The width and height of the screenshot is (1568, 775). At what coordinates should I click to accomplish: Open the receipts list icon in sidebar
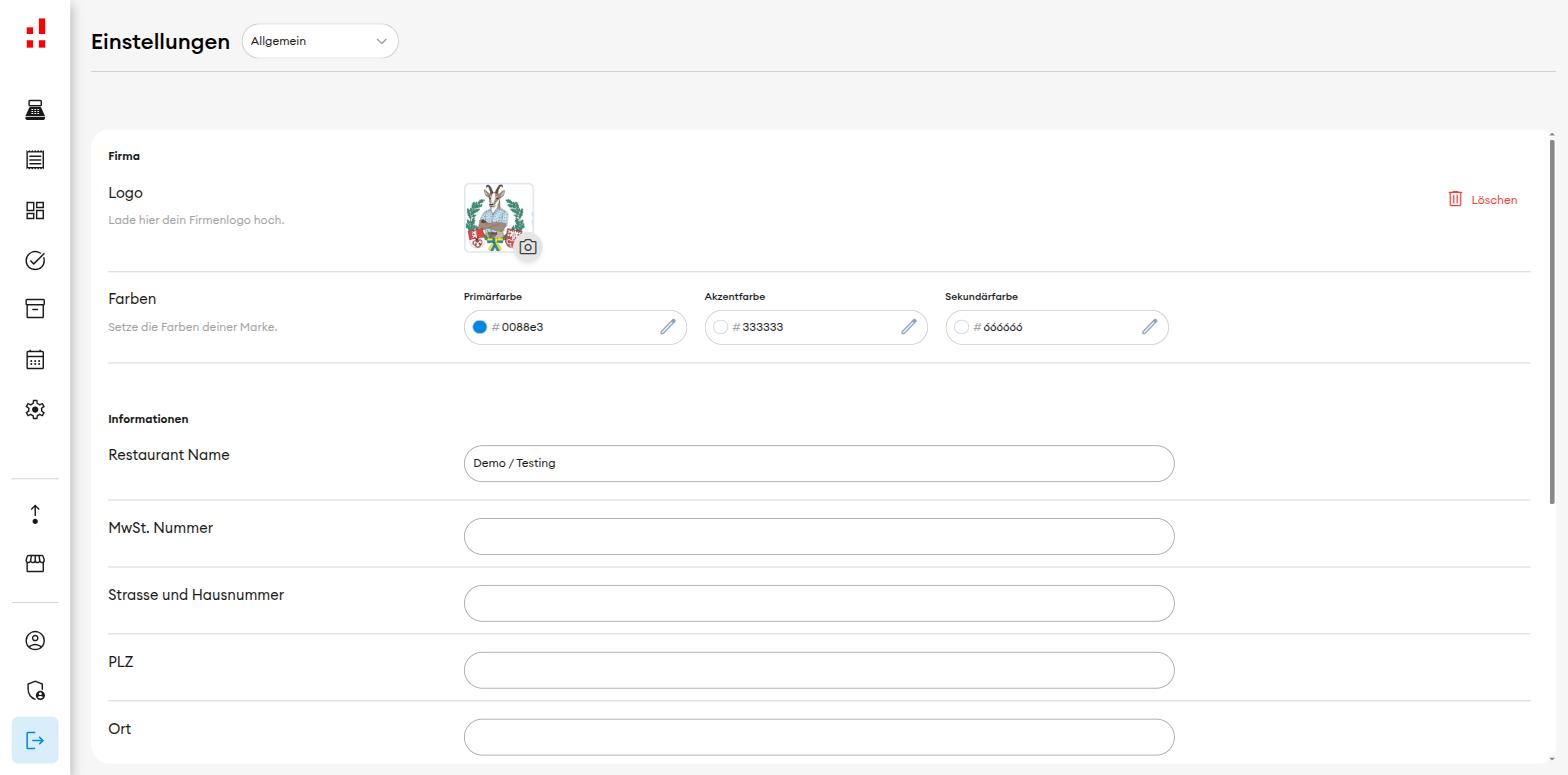[x=35, y=160]
